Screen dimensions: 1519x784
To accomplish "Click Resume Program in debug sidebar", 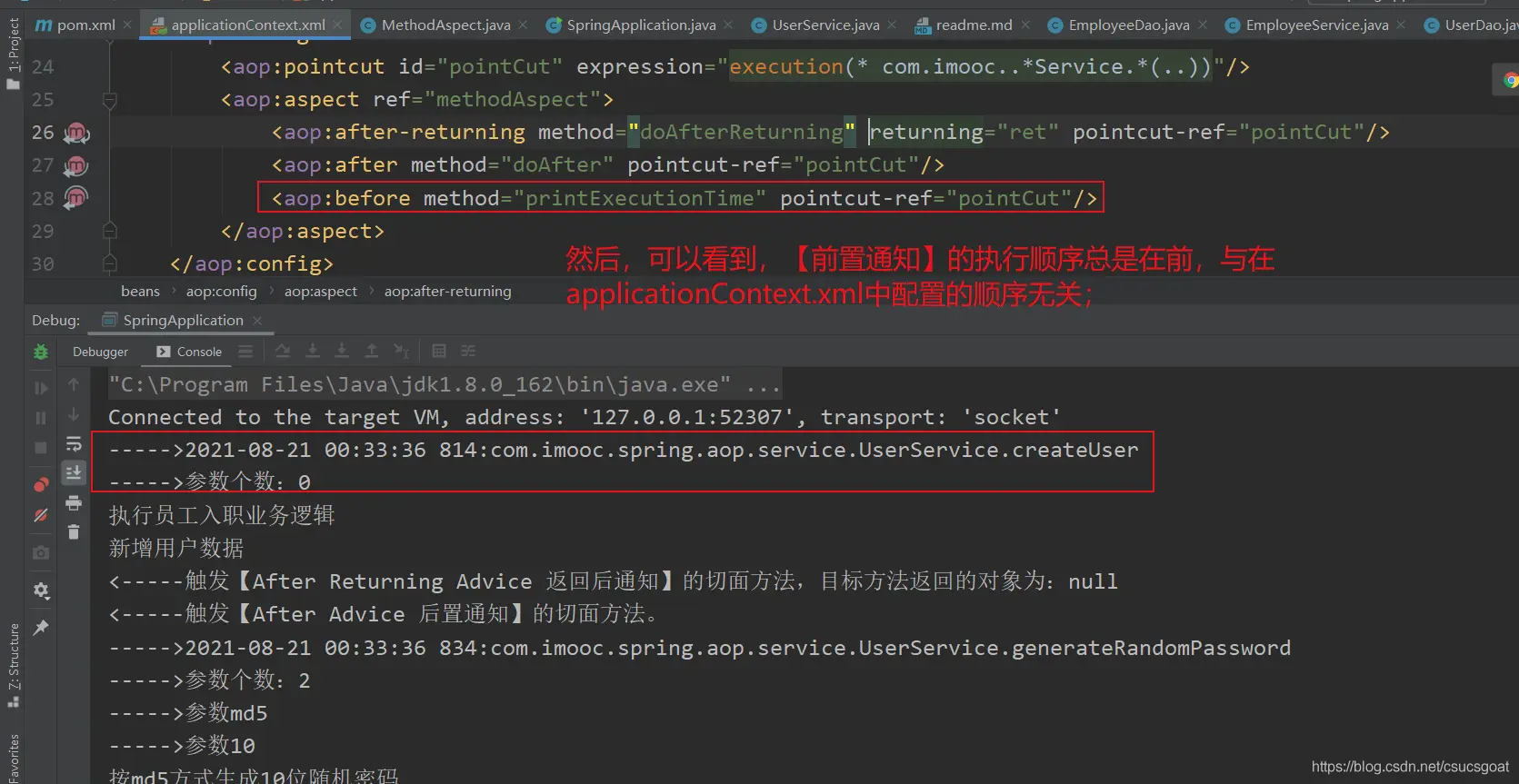I will 41,388.
